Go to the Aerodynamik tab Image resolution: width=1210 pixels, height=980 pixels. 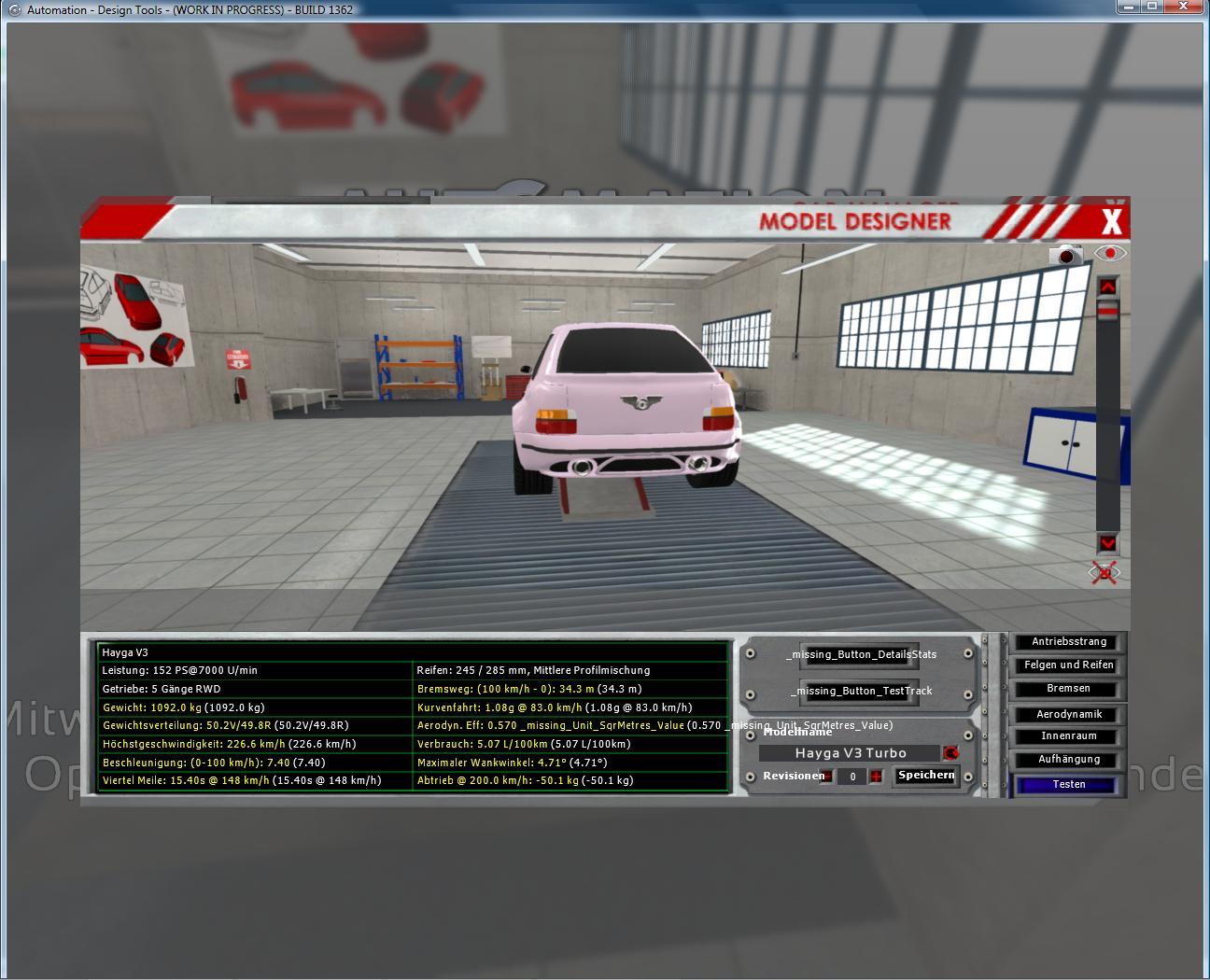[x=1069, y=715]
